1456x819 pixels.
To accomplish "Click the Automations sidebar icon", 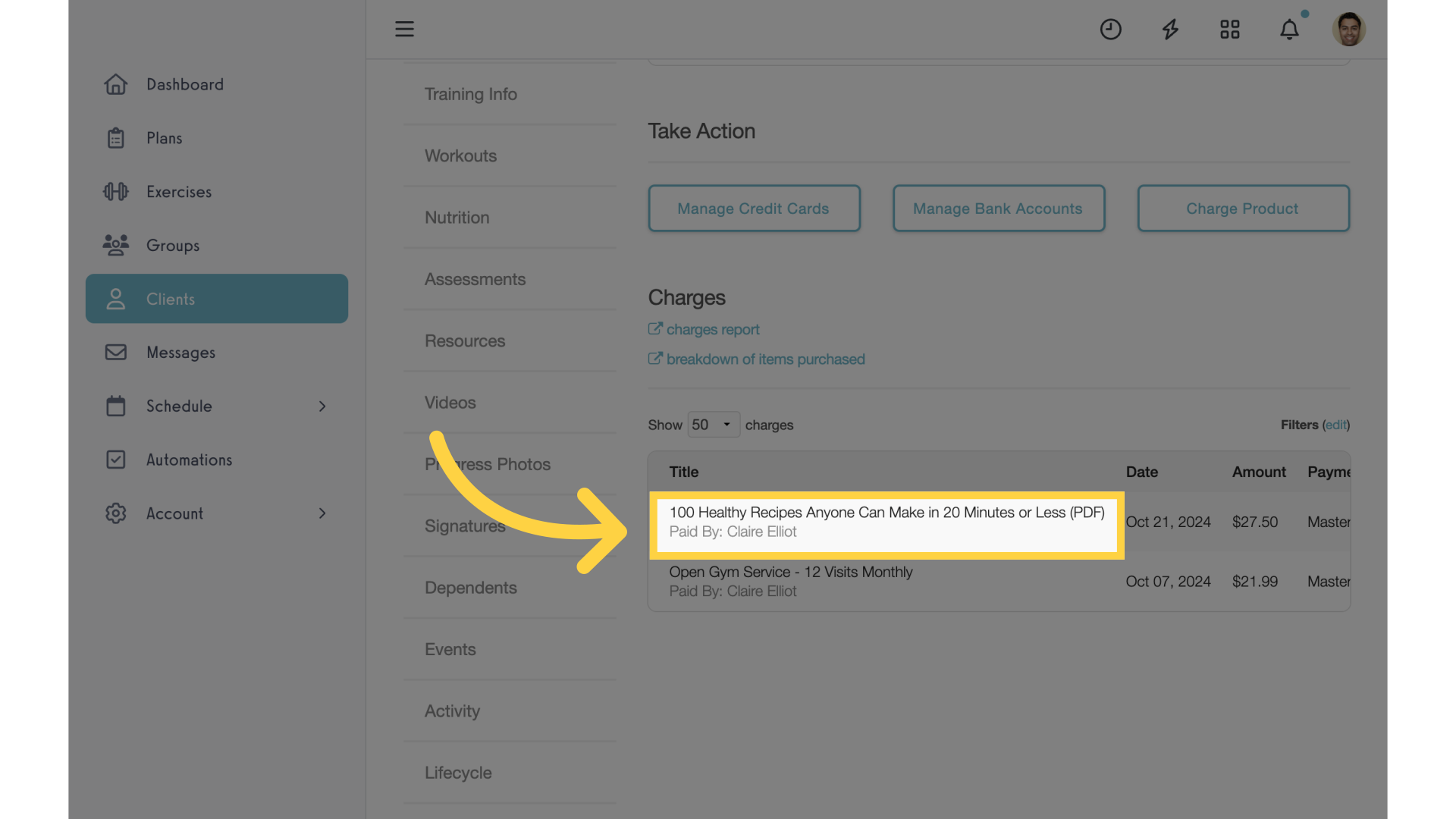I will (x=116, y=460).
